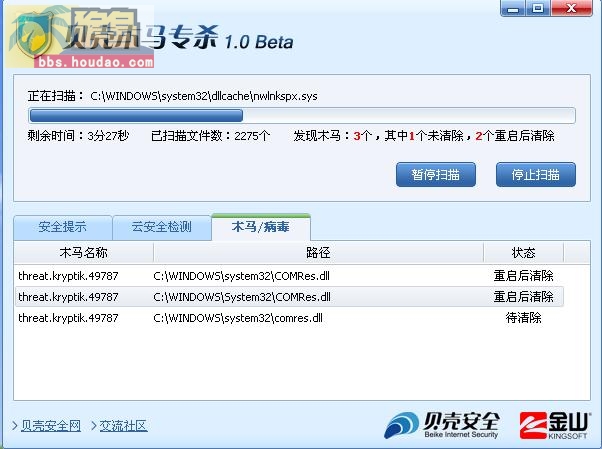This screenshot has width=602, height=449.
Task: Sort by the 路径 column header
Action: [318, 252]
